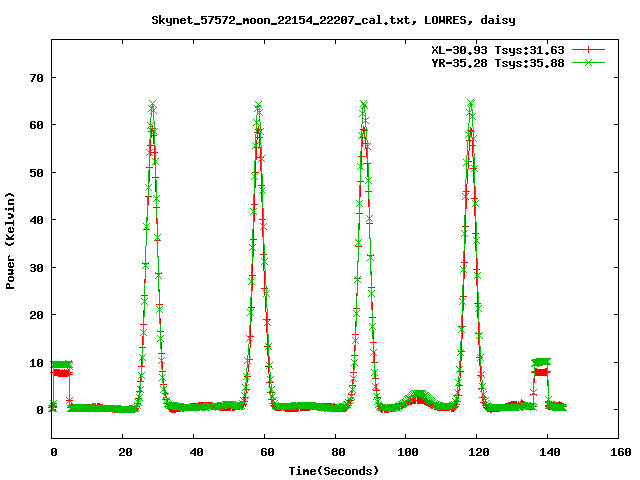The image size is (640, 480).
Task: Click the top of the fourth peak near 118 seconds
Action: tap(471, 103)
